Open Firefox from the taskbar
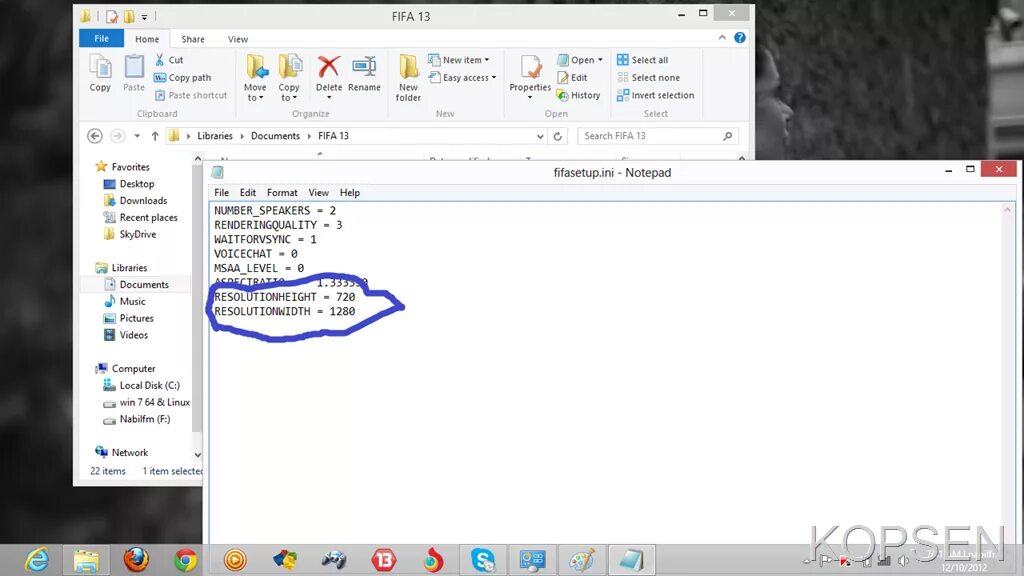Image resolution: width=1024 pixels, height=576 pixels. (136, 560)
